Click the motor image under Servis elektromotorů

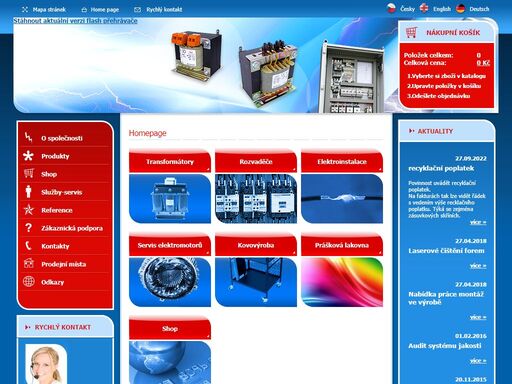pos(170,282)
